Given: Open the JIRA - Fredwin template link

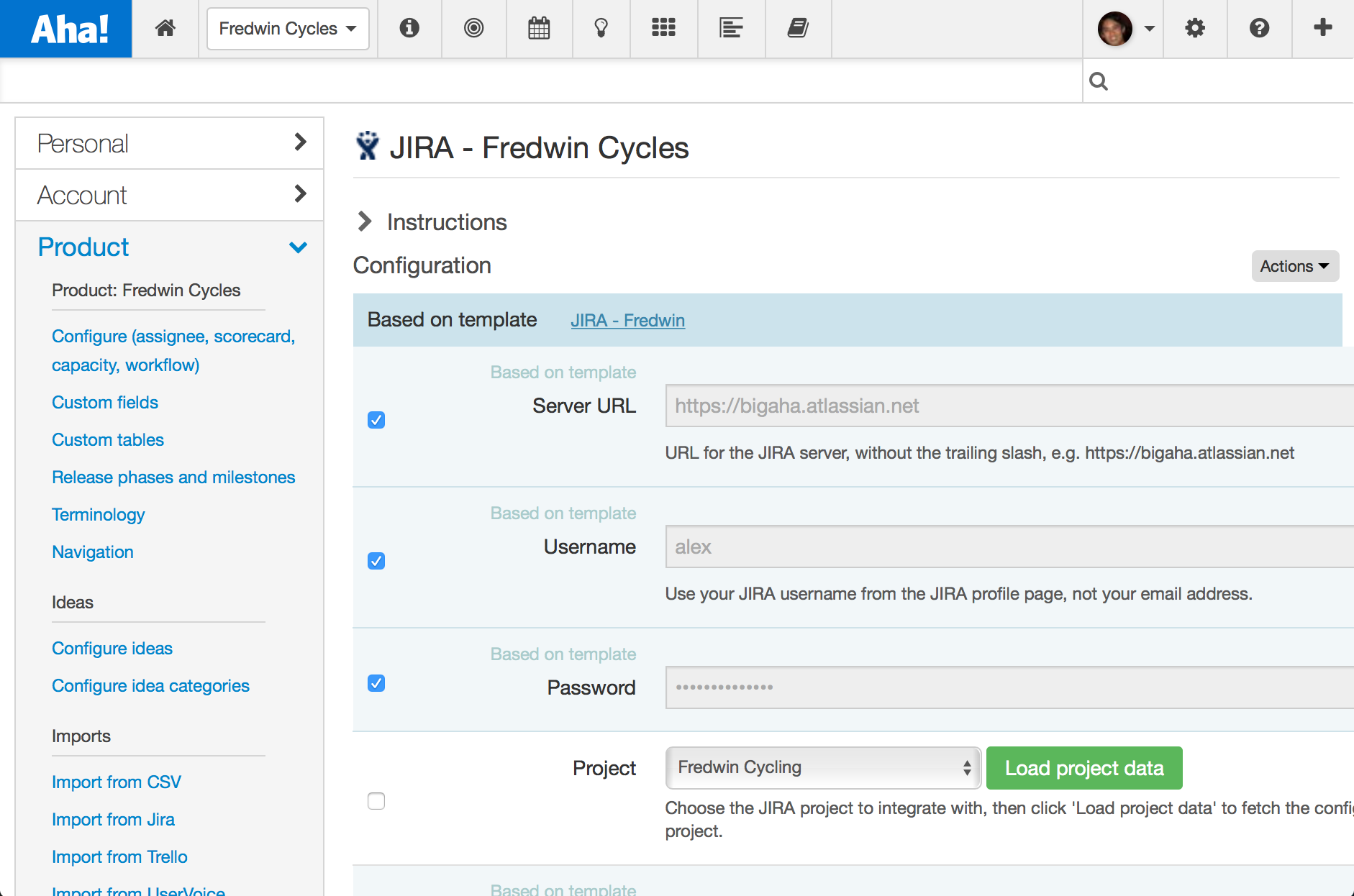Looking at the screenshot, I should click(627, 320).
